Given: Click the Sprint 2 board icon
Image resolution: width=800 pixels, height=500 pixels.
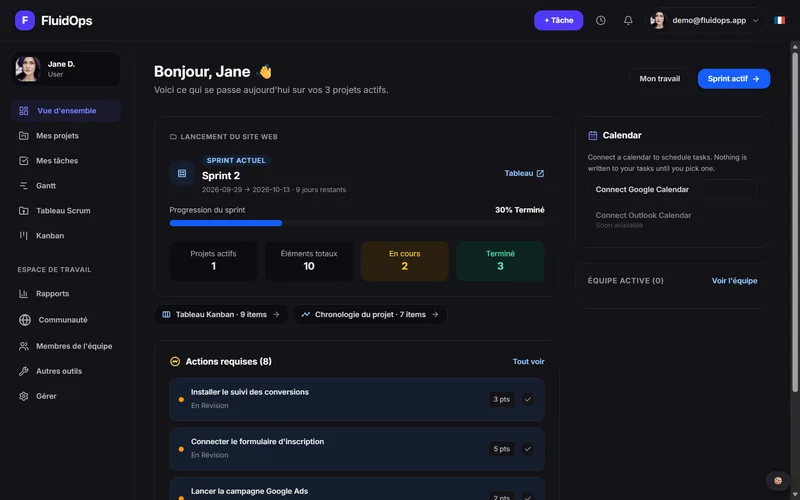Looking at the screenshot, I should 182,173.
